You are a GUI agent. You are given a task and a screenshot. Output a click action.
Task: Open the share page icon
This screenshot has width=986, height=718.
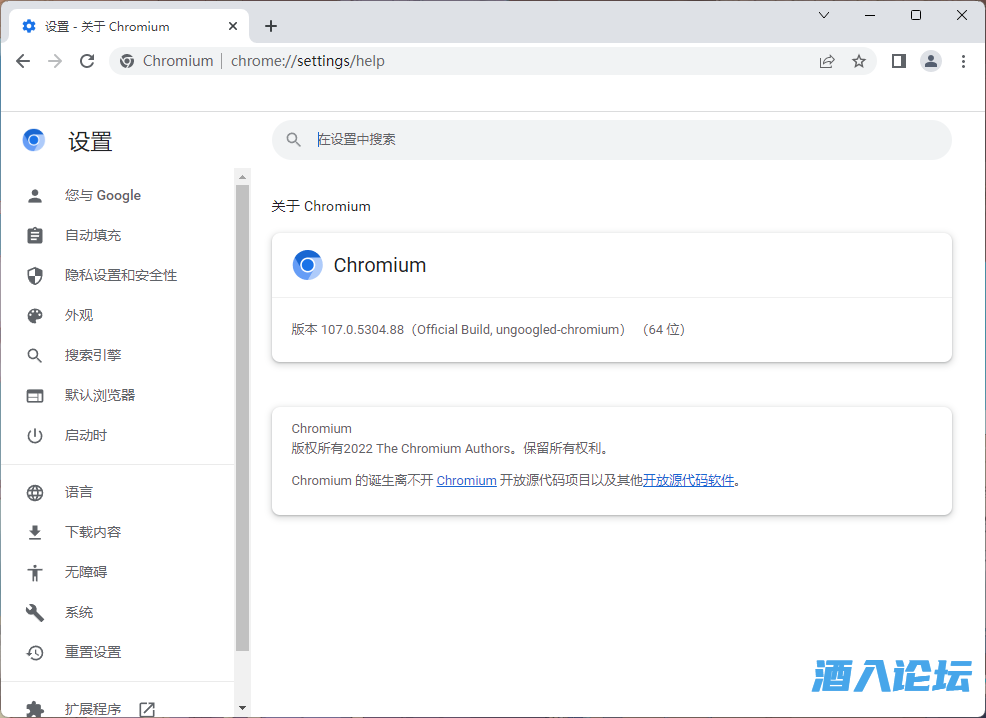[827, 61]
